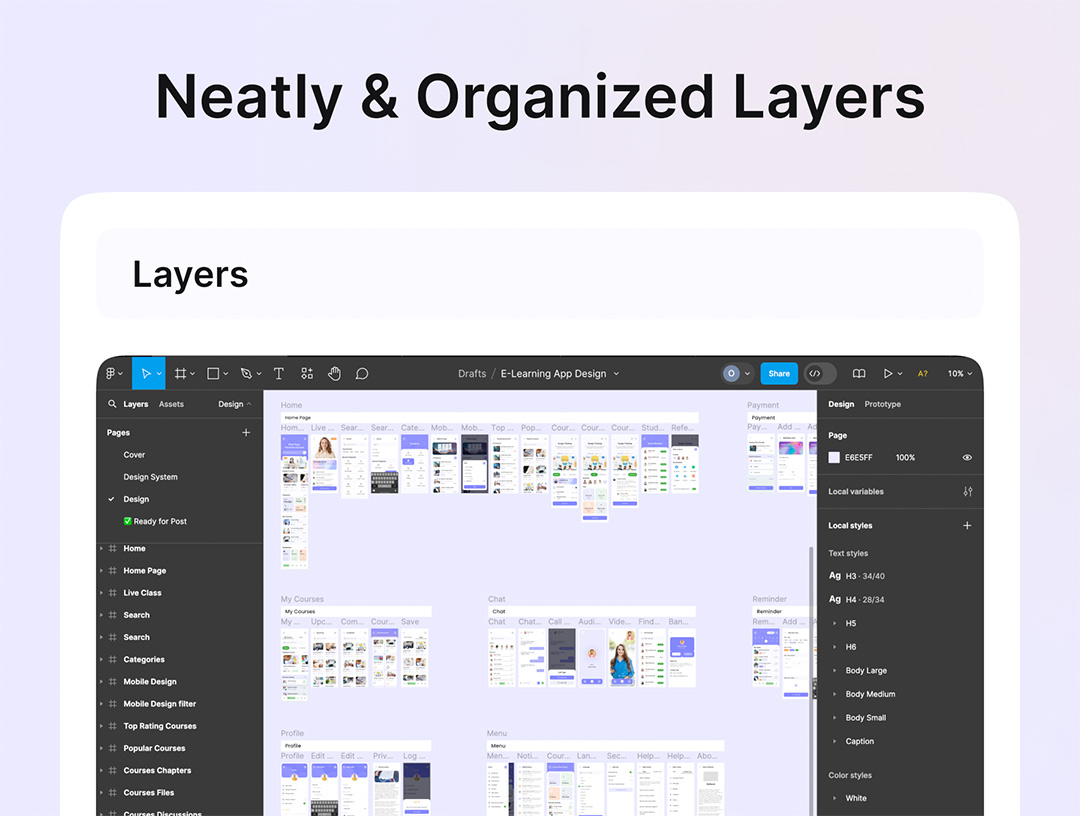Viewport: 1080px width, 816px height.
Task: Select the Move tool
Action: tap(146, 373)
